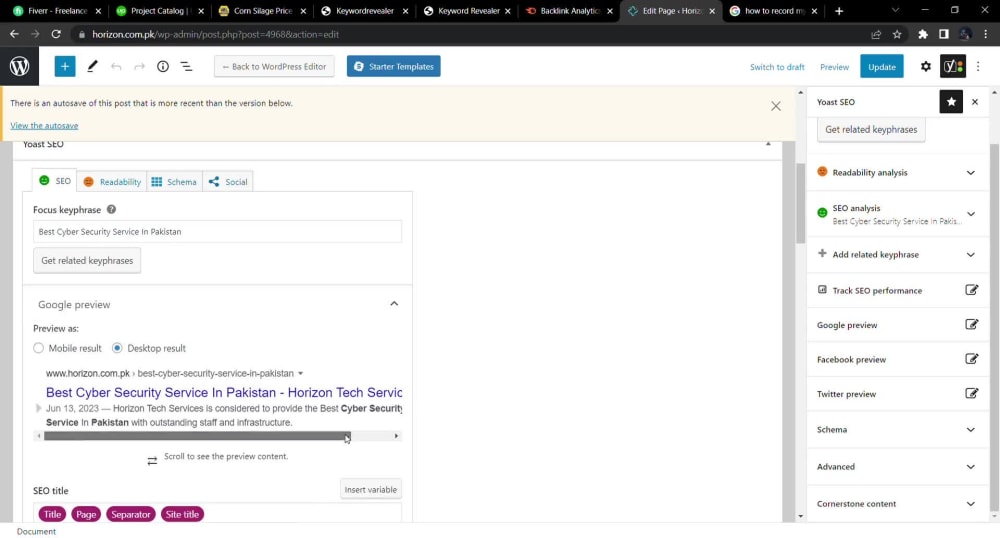Switch to Project Catalog browser tab
The width and height of the screenshot is (1000, 538).
[x=158, y=11]
